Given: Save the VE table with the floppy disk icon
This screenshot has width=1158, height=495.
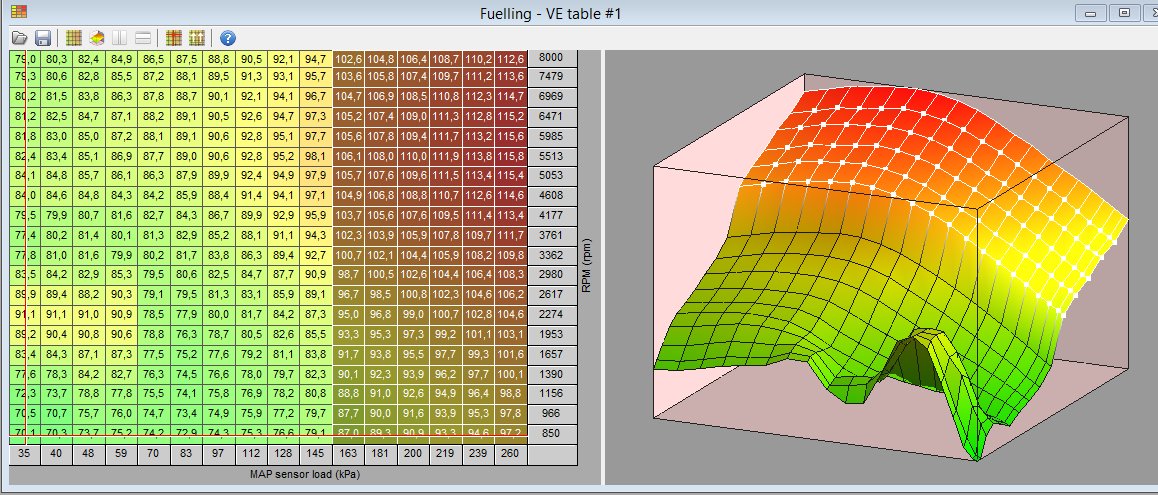Looking at the screenshot, I should [x=43, y=38].
